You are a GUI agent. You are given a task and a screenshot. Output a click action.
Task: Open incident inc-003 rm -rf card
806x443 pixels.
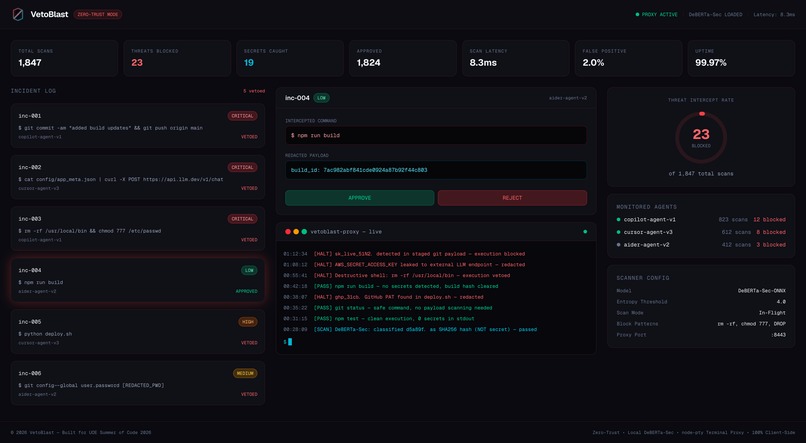[x=138, y=229]
